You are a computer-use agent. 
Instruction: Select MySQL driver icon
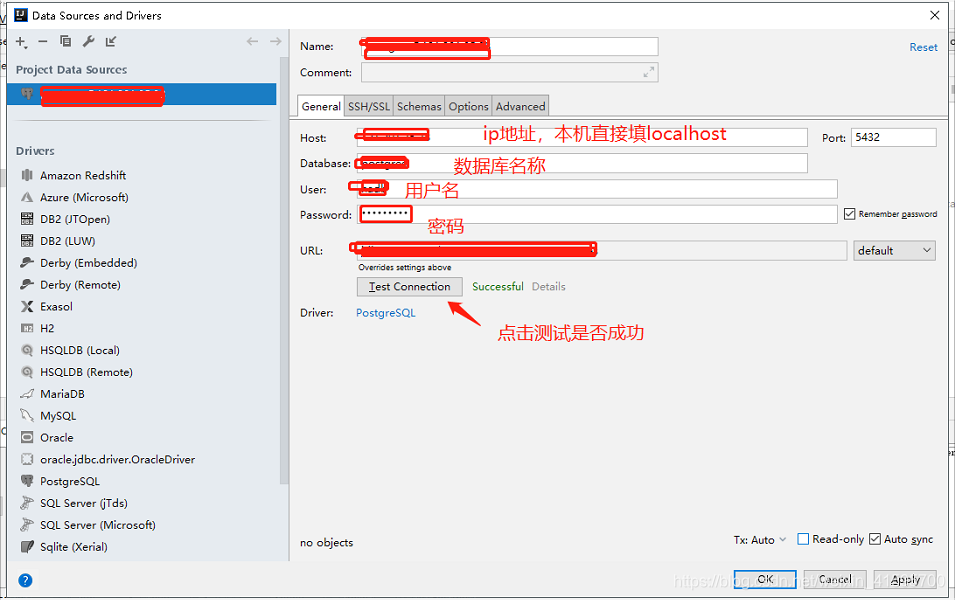(27, 416)
